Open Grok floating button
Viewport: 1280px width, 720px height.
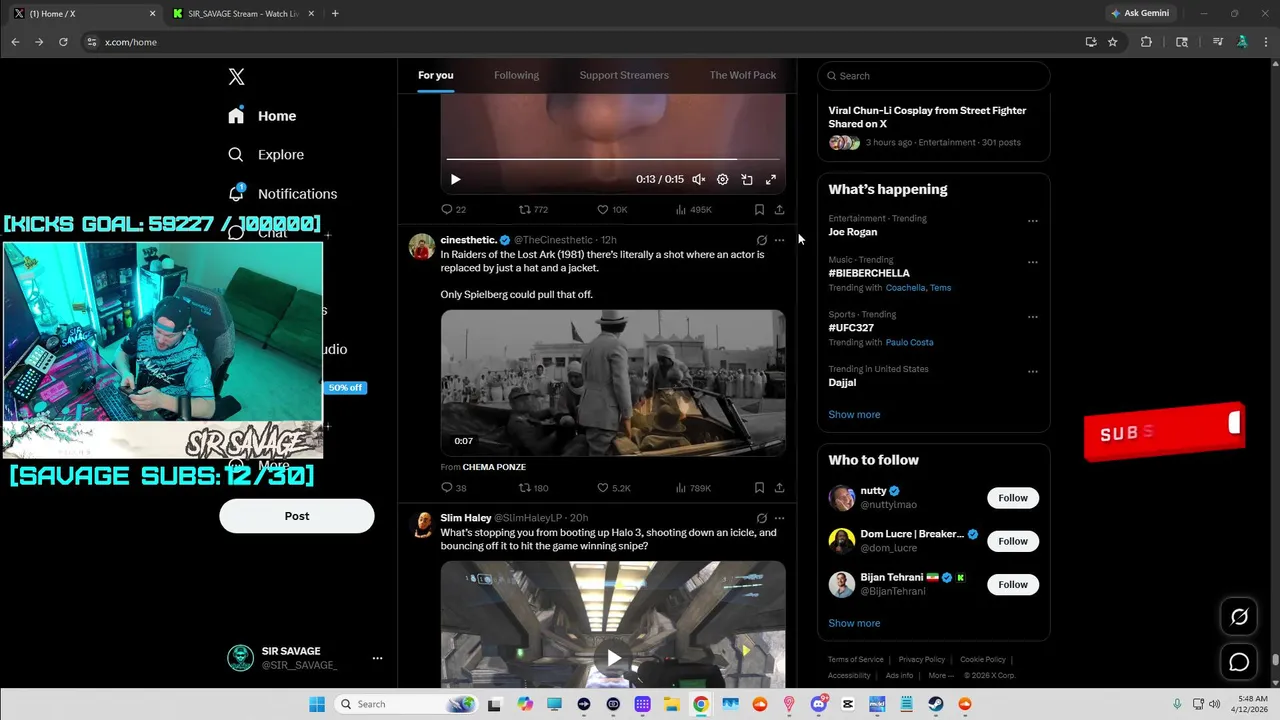1239,617
